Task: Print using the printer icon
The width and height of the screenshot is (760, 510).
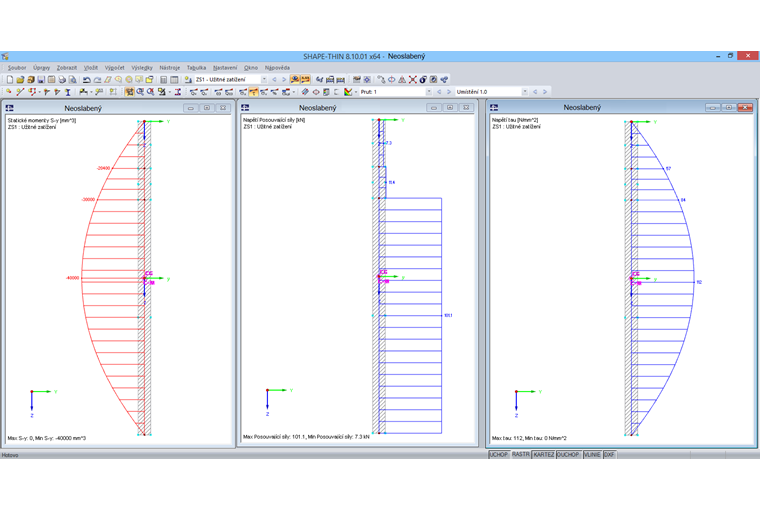Action: point(62,80)
